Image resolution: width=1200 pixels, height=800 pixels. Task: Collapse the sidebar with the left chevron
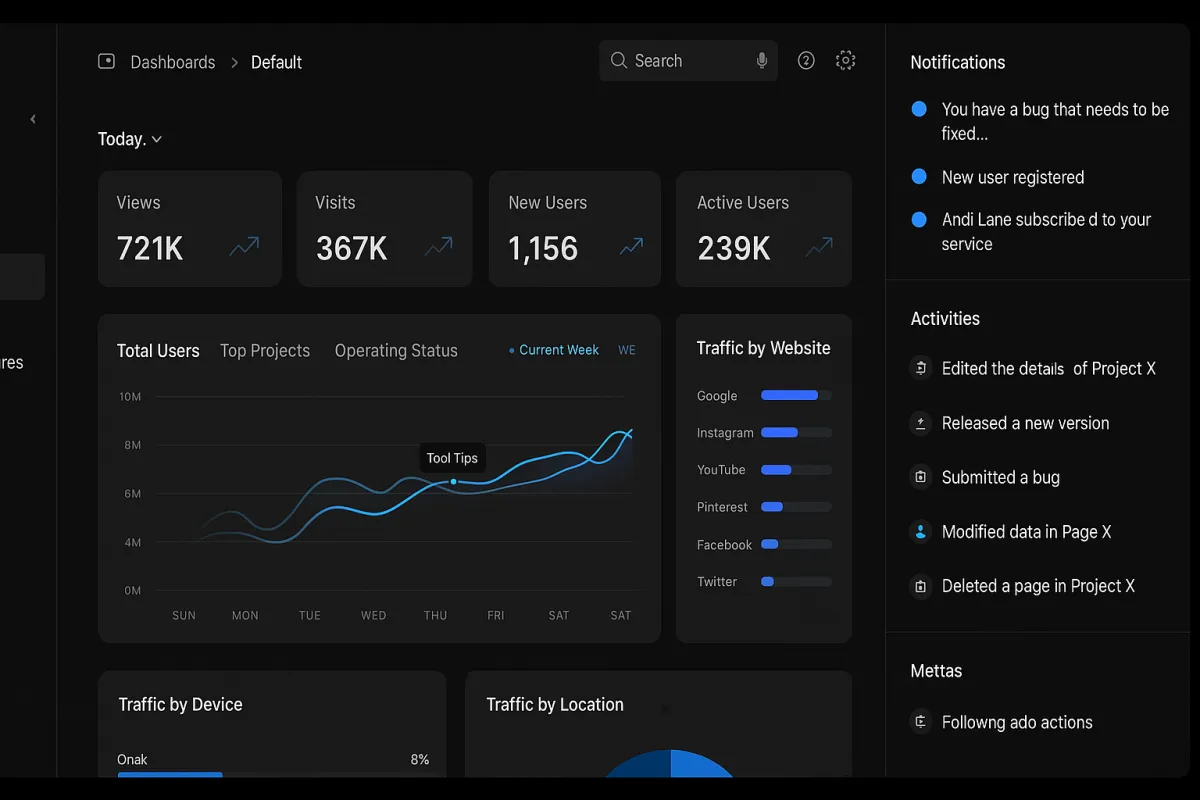point(33,119)
